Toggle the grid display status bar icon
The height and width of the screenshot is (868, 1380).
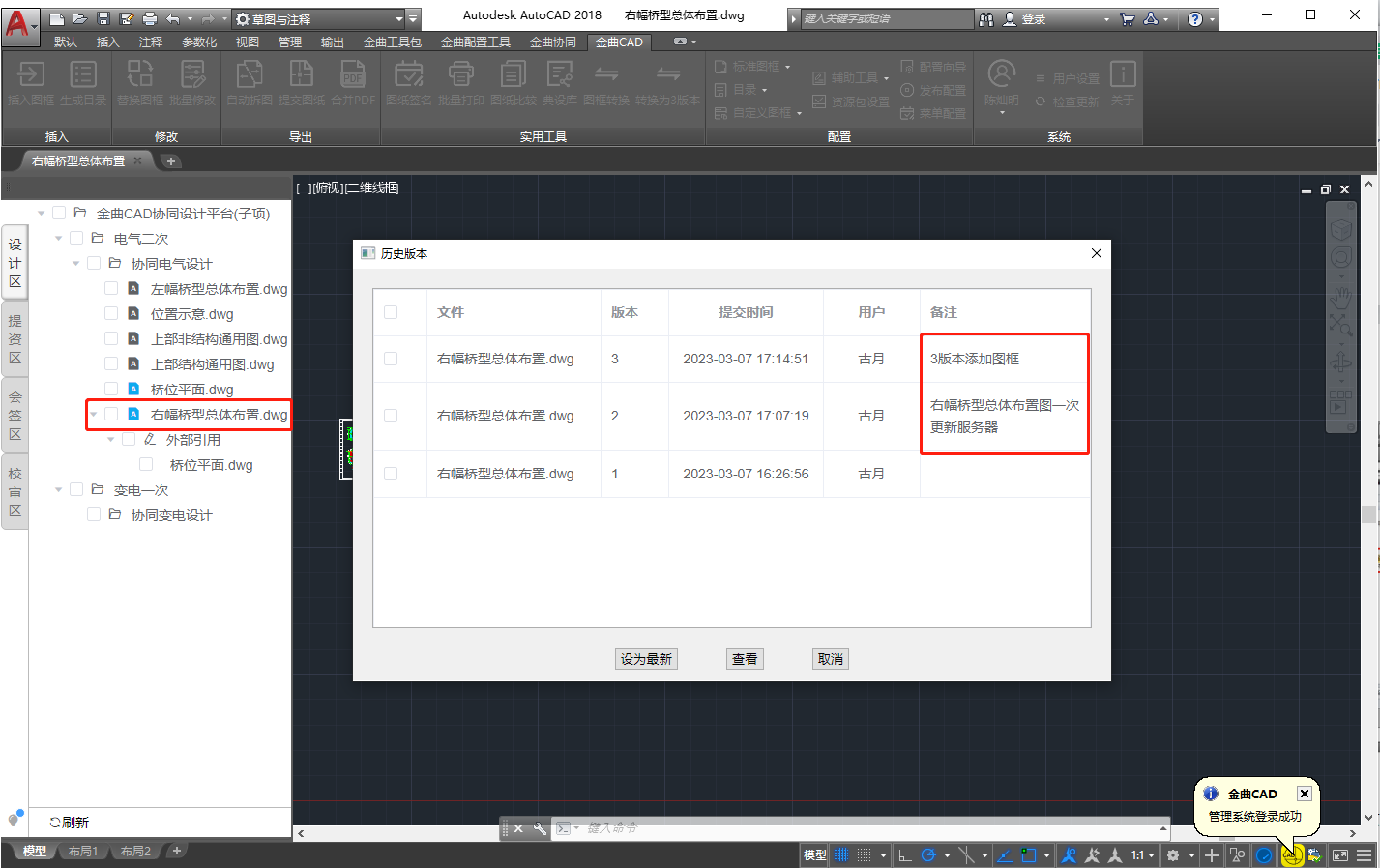coord(841,855)
